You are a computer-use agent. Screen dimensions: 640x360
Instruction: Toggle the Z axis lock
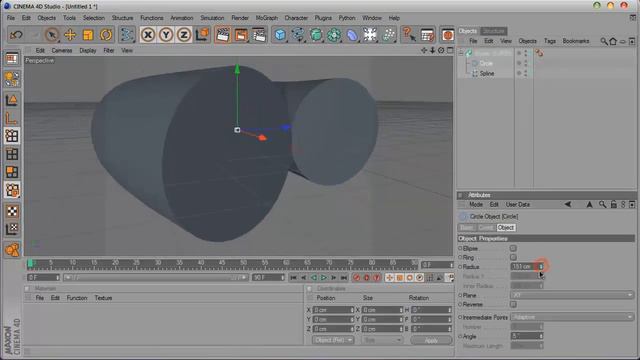[x=184, y=35]
